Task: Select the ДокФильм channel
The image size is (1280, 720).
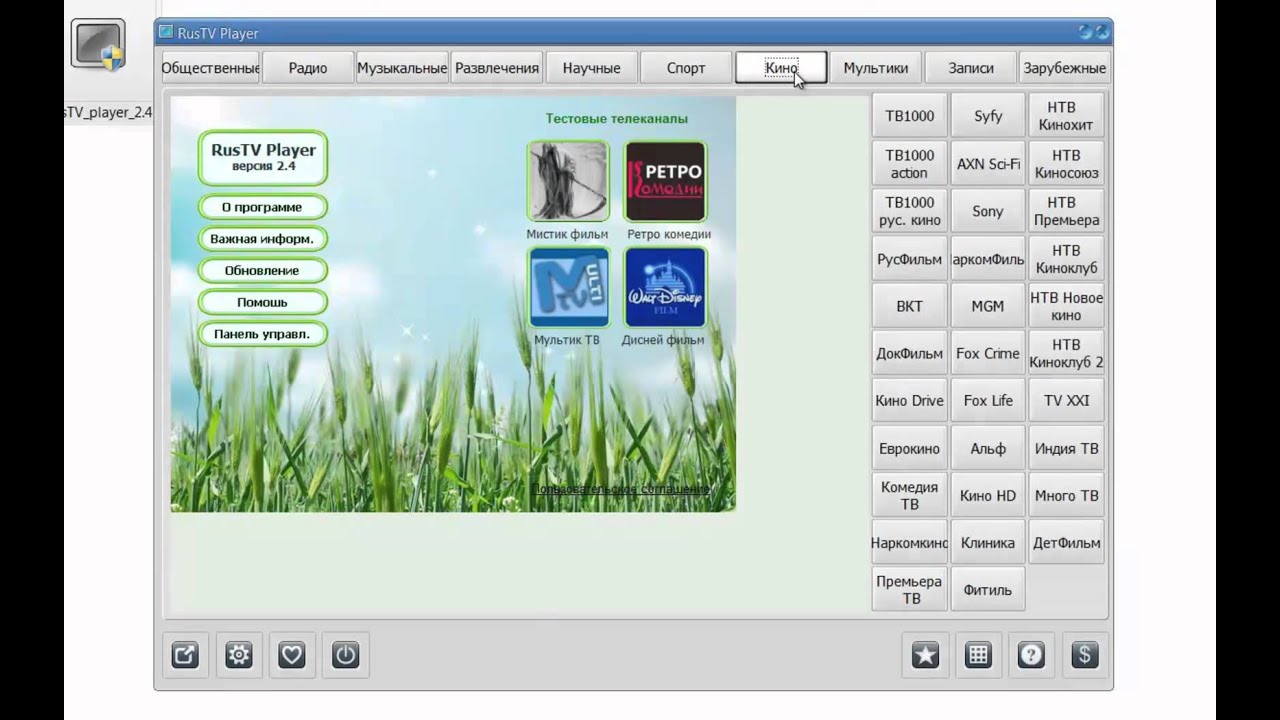Action: (909, 353)
